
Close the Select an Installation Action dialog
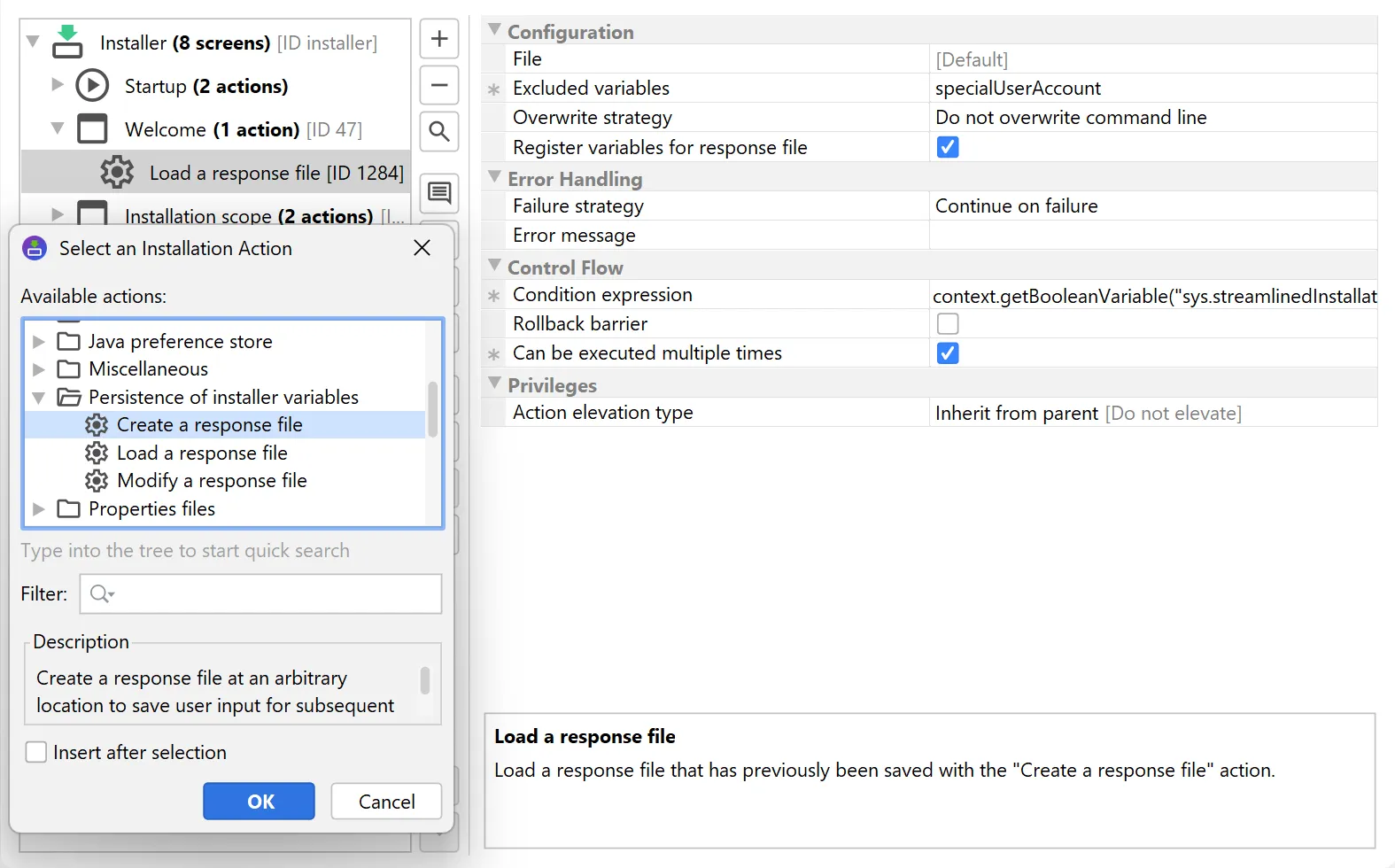point(422,248)
